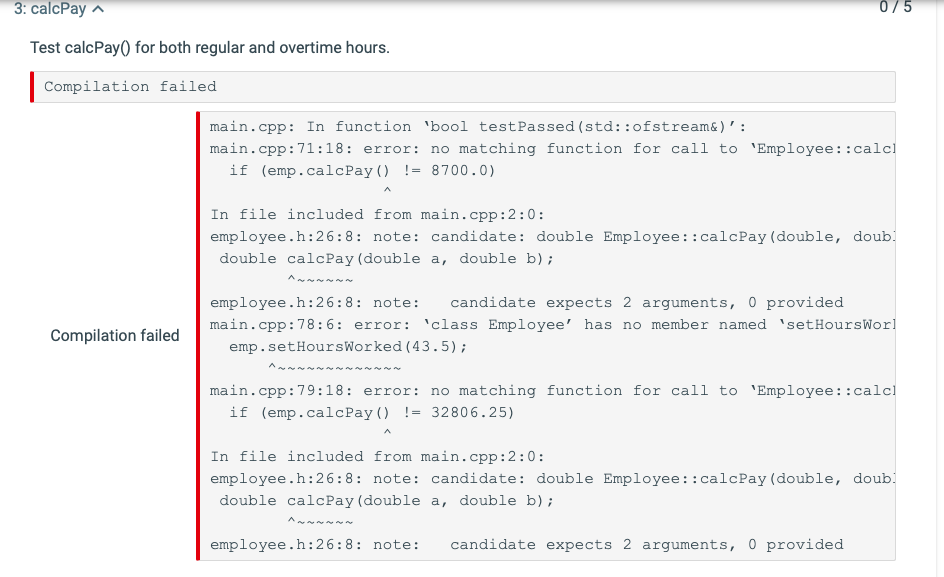Click the second 'In file included from main.cpp:2:0:' line
This screenshot has width=944, height=577.
tap(377, 457)
